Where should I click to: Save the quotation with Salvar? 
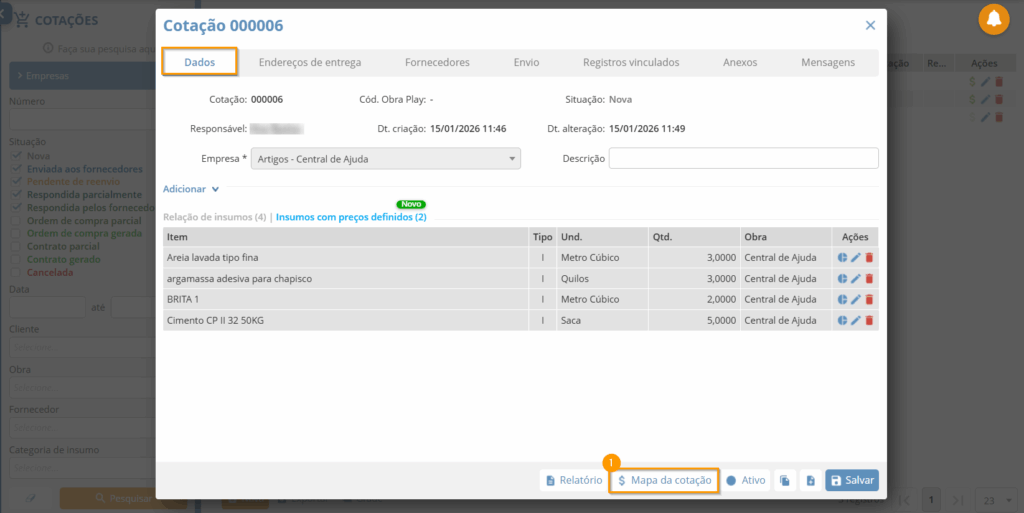point(852,481)
